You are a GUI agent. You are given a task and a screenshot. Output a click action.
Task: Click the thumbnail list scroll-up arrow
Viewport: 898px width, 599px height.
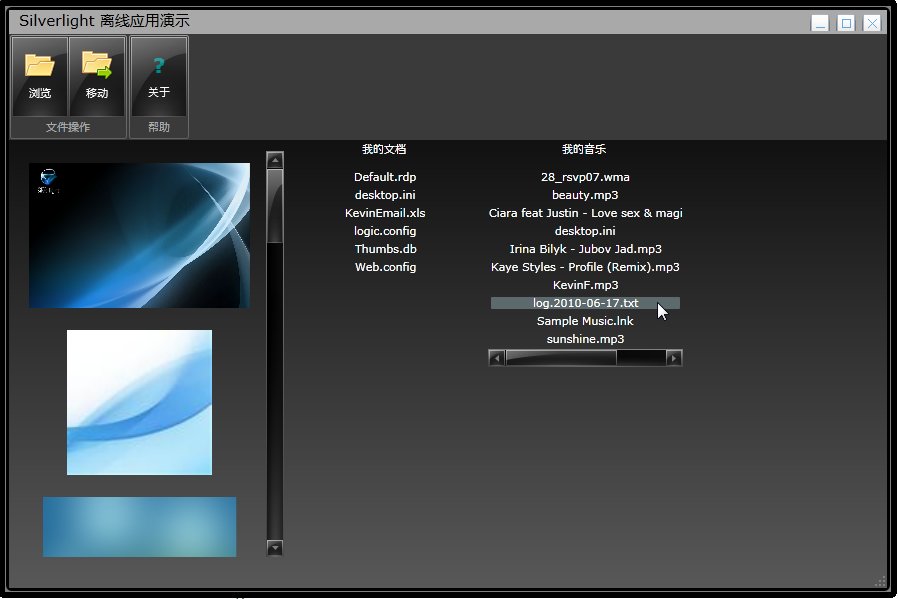coord(275,160)
